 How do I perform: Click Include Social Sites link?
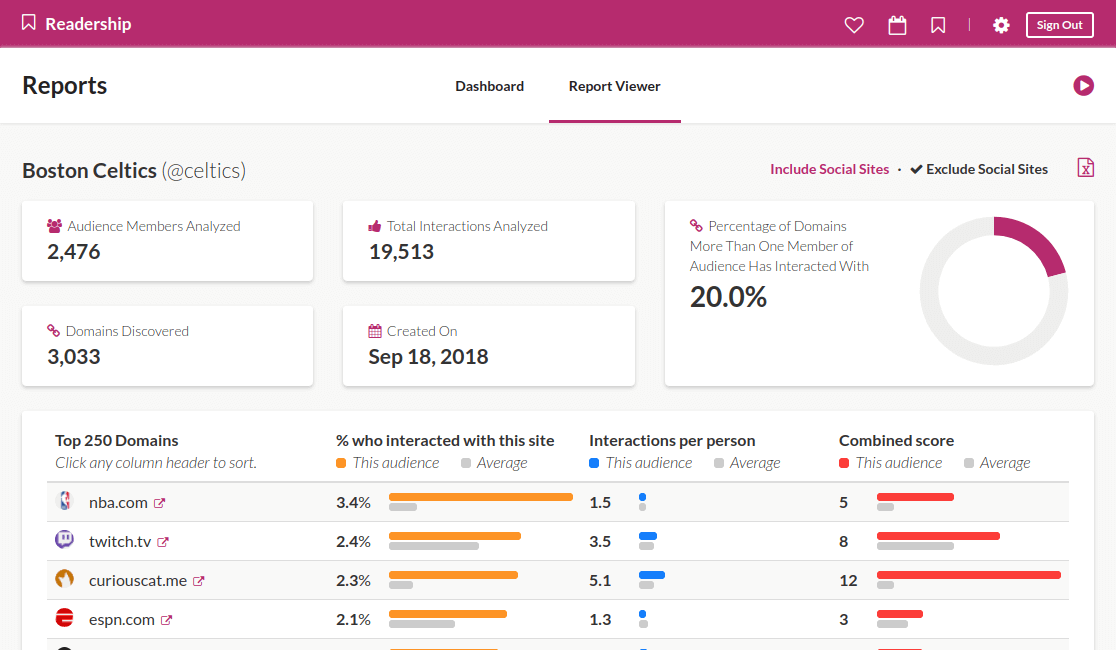(x=829, y=169)
